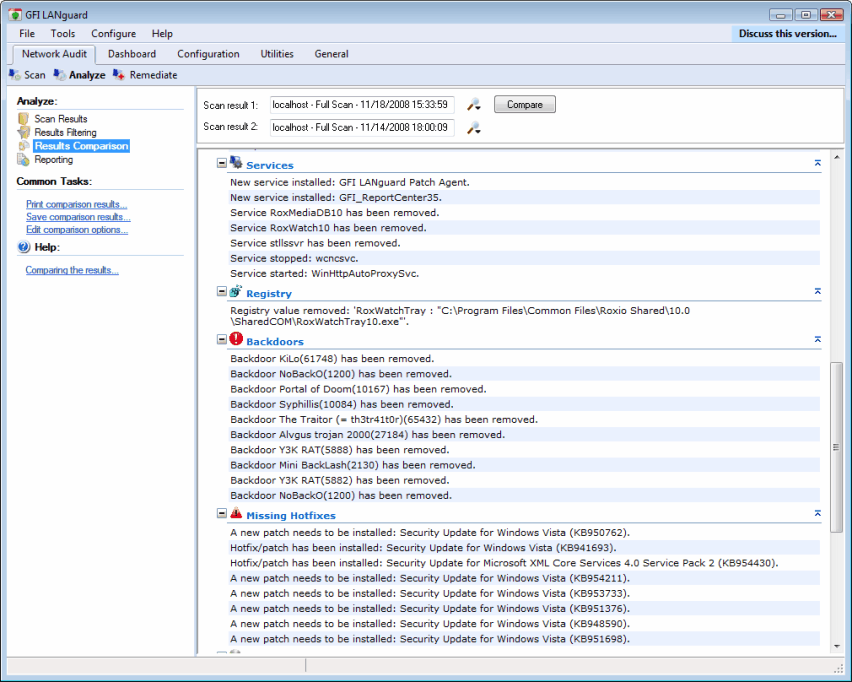Select the row mentioning hotfix KB941693

point(524,548)
